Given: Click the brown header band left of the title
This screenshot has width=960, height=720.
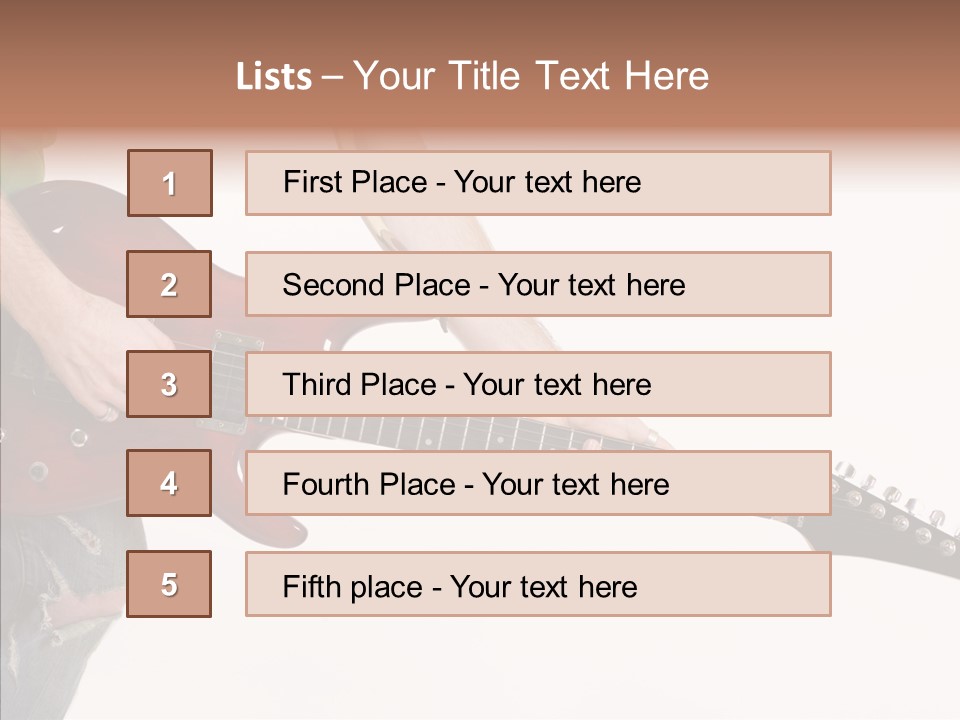Looking at the screenshot, I should click(x=110, y=75).
